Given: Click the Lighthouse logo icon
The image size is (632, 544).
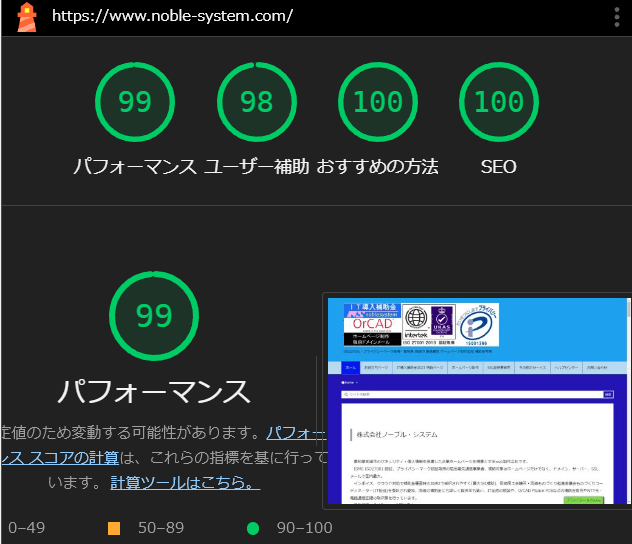Looking at the screenshot, I should [26, 16].
